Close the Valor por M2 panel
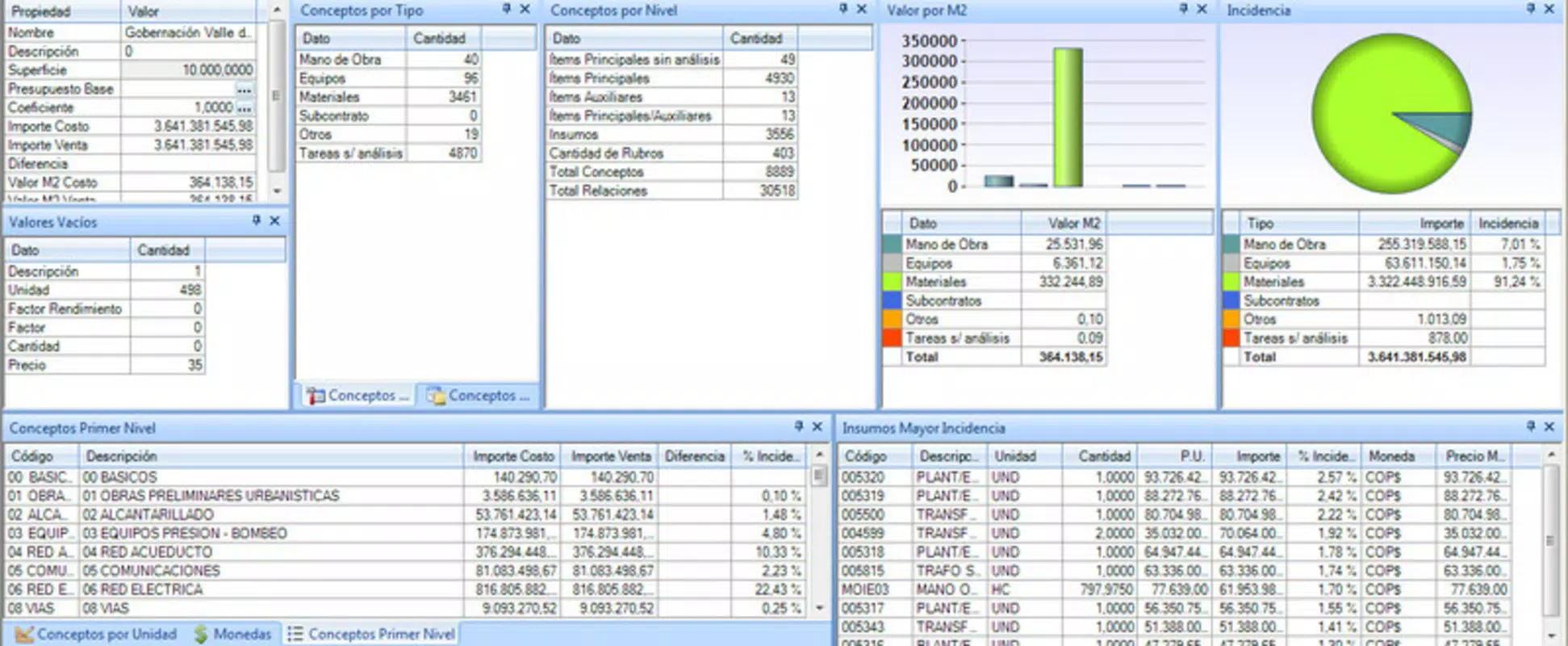This screenshot has width=1568, height=646. [1202, 9]
